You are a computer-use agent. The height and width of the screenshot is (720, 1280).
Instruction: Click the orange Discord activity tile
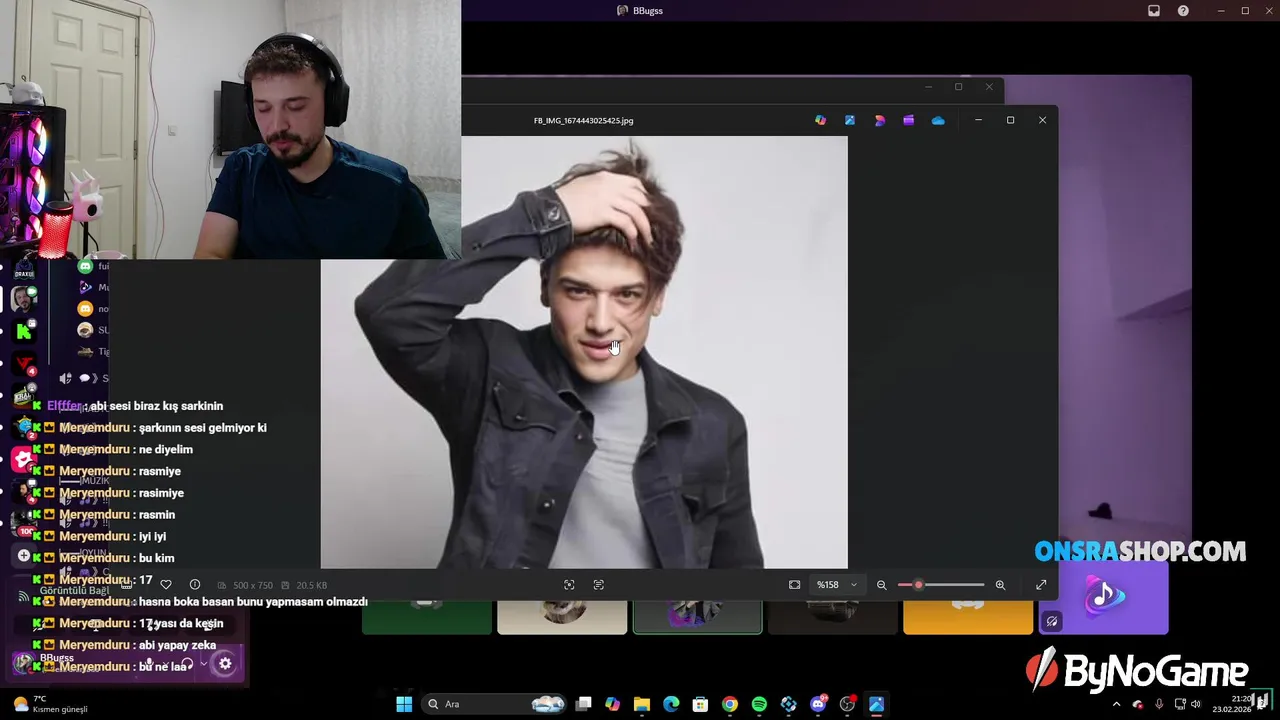(x=968, y=615)
